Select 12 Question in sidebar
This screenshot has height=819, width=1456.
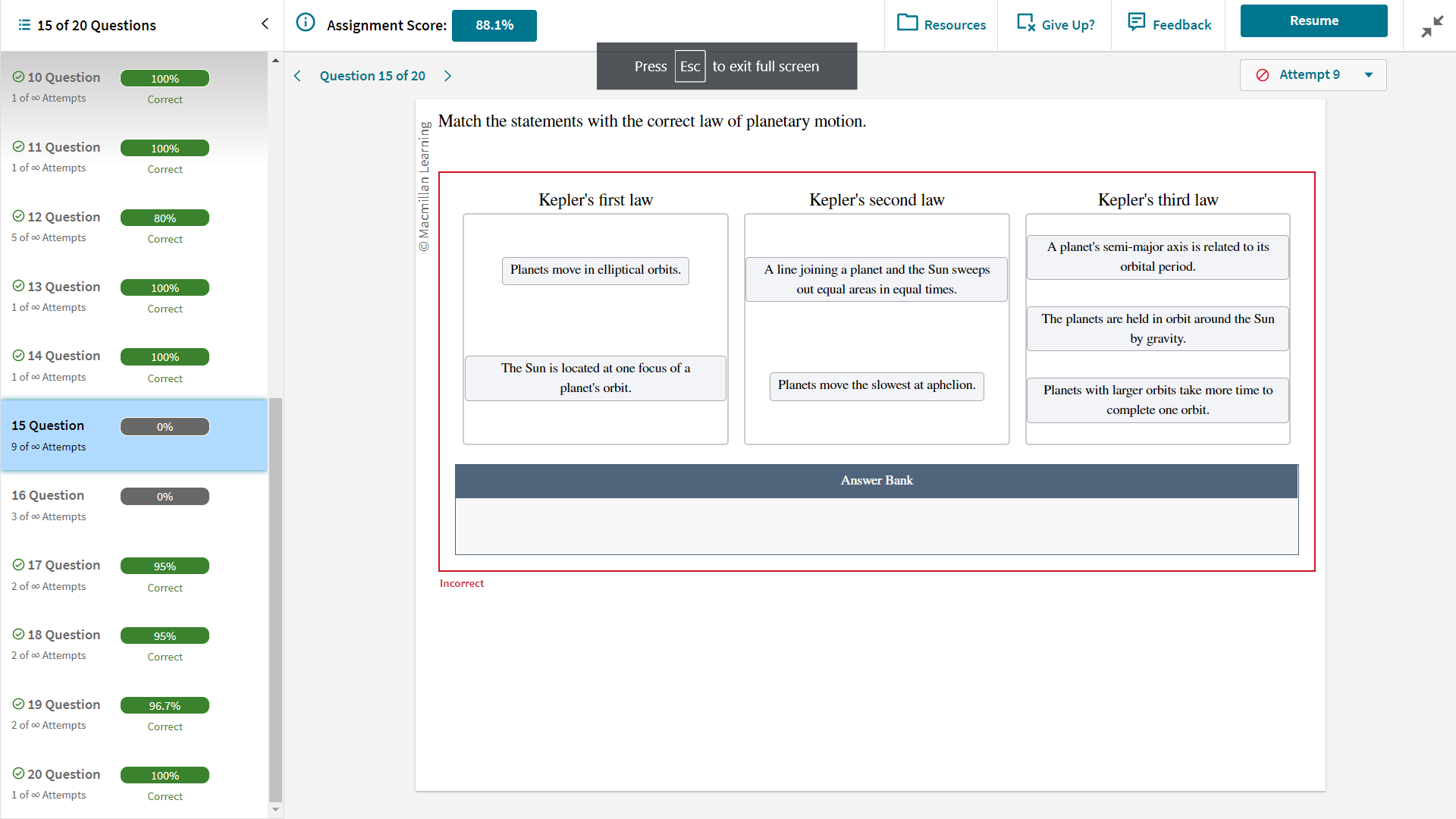pos(64,218)
